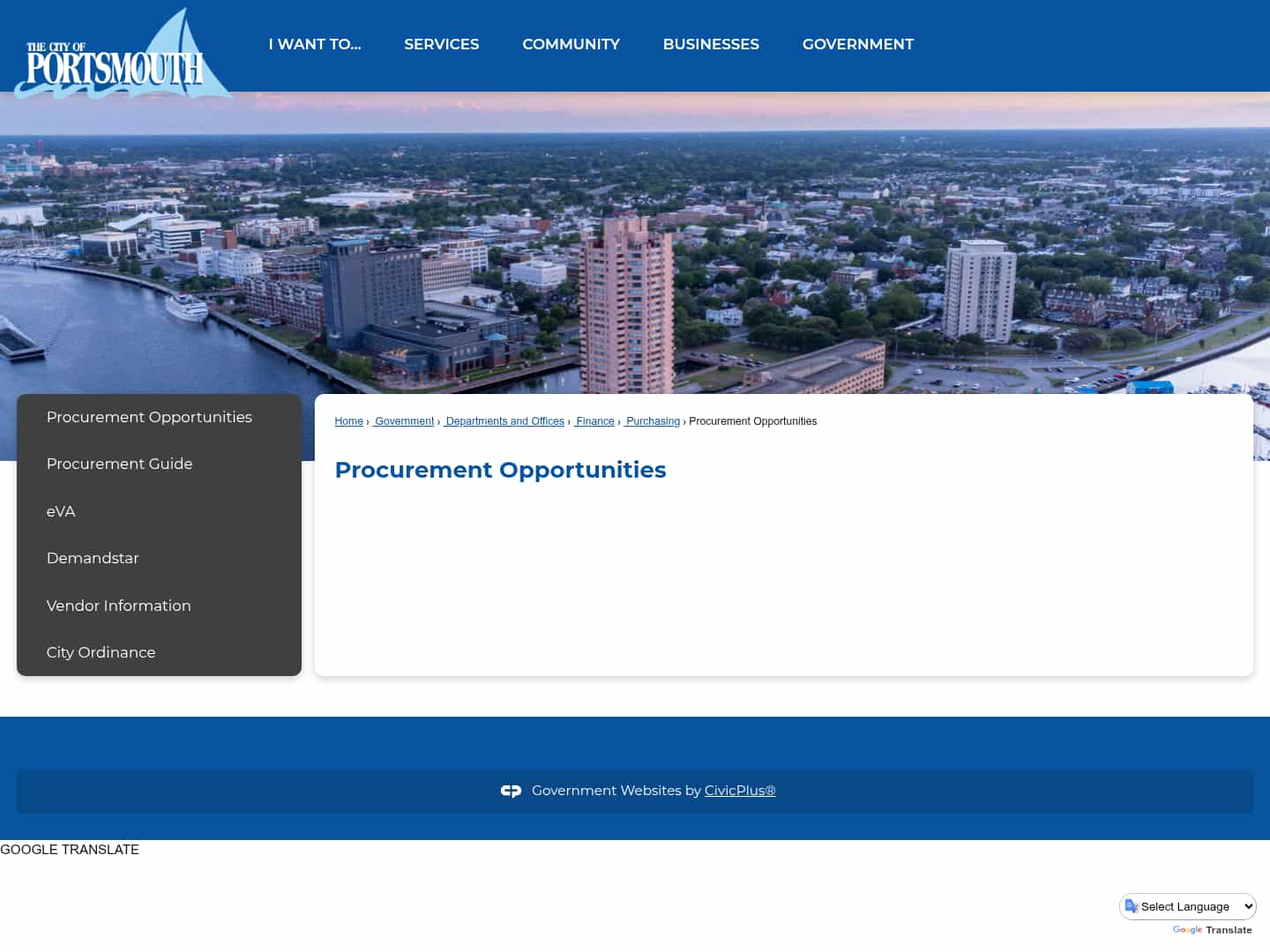Open Procurement Guide in the sidebar

tap(159, 464)
